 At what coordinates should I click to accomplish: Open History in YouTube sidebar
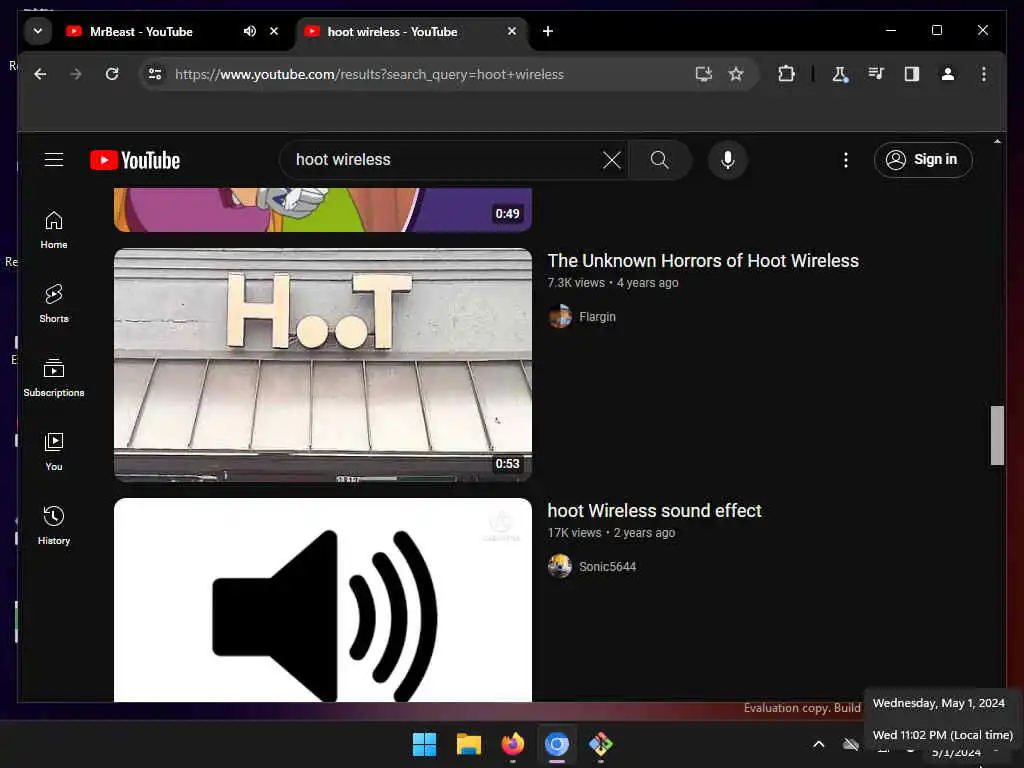tap(54, 526)
